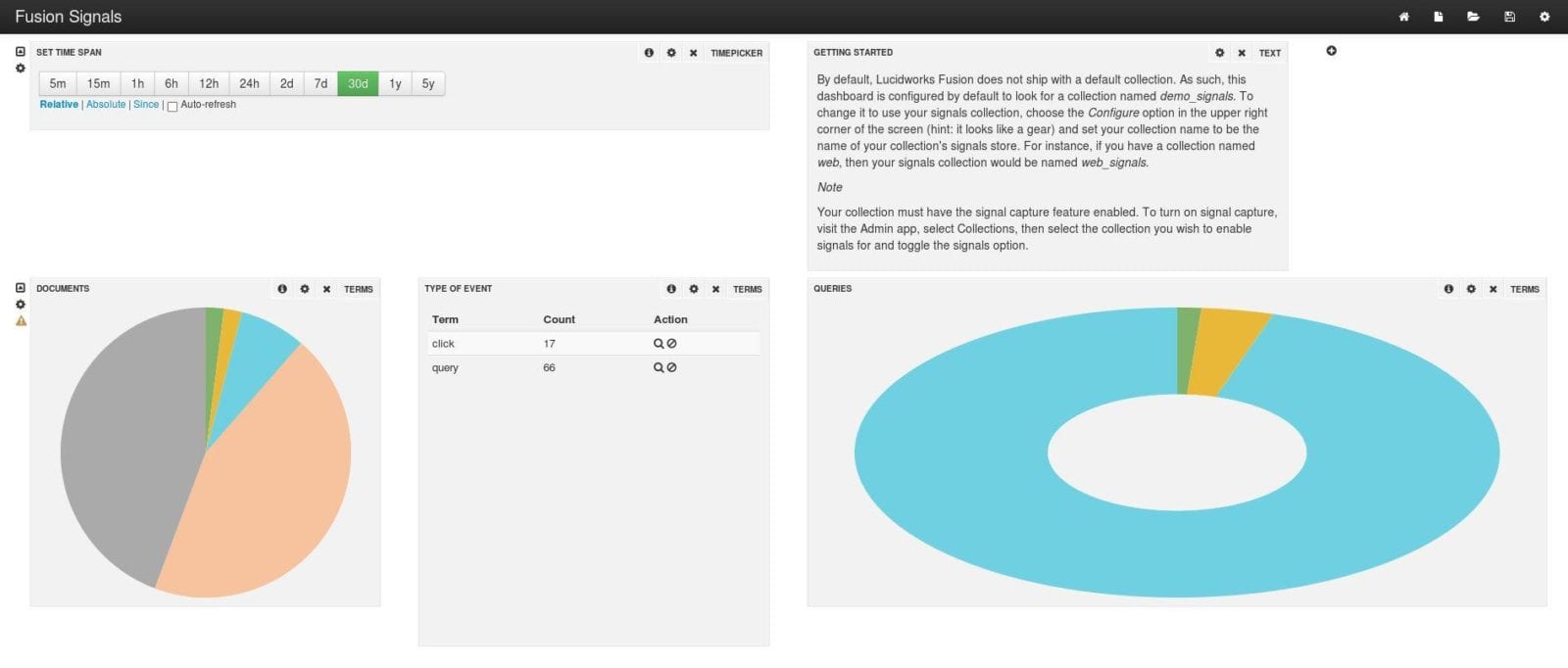Image resolution: width=1568 pixels, height=668 pixels.
Task: Select the 6h time span
Action: click(171, 83)
